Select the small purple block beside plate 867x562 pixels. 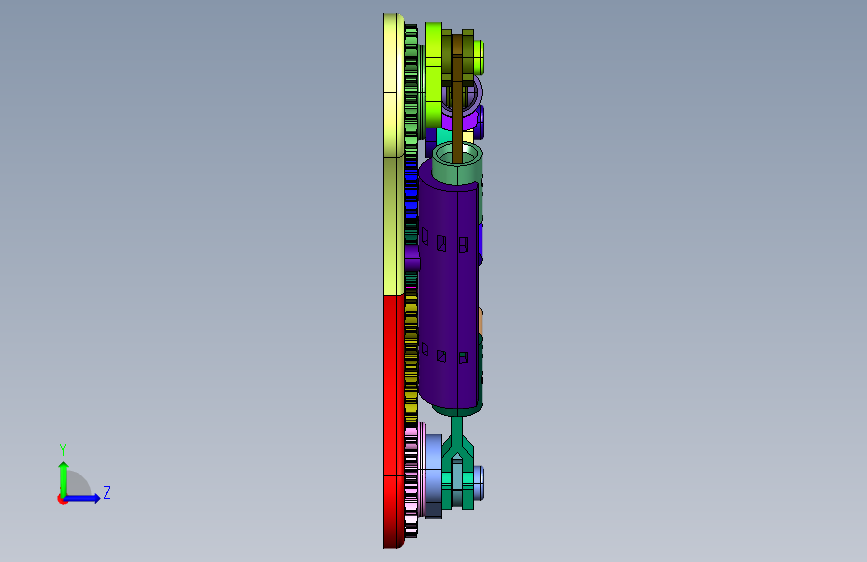(412, 258)
